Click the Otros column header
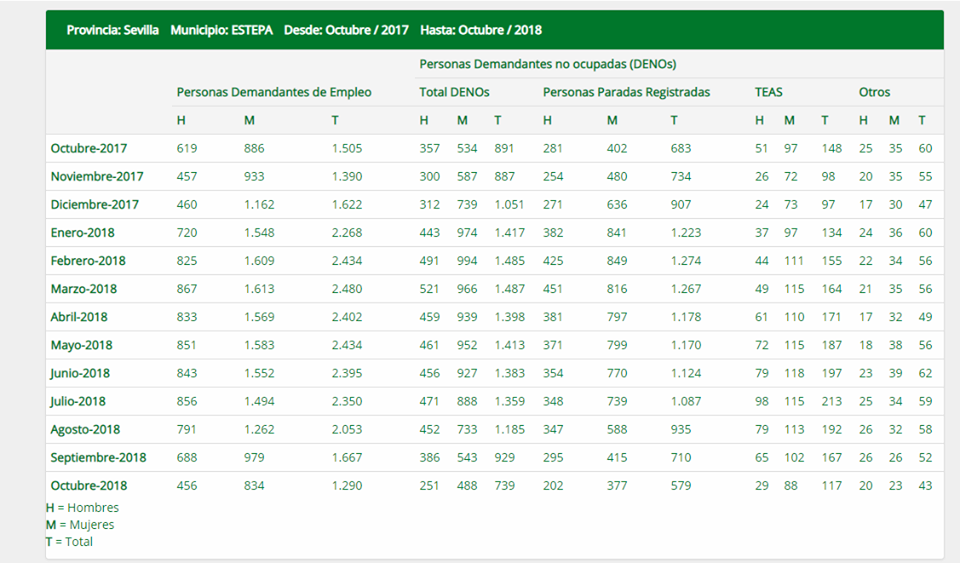 874,92
